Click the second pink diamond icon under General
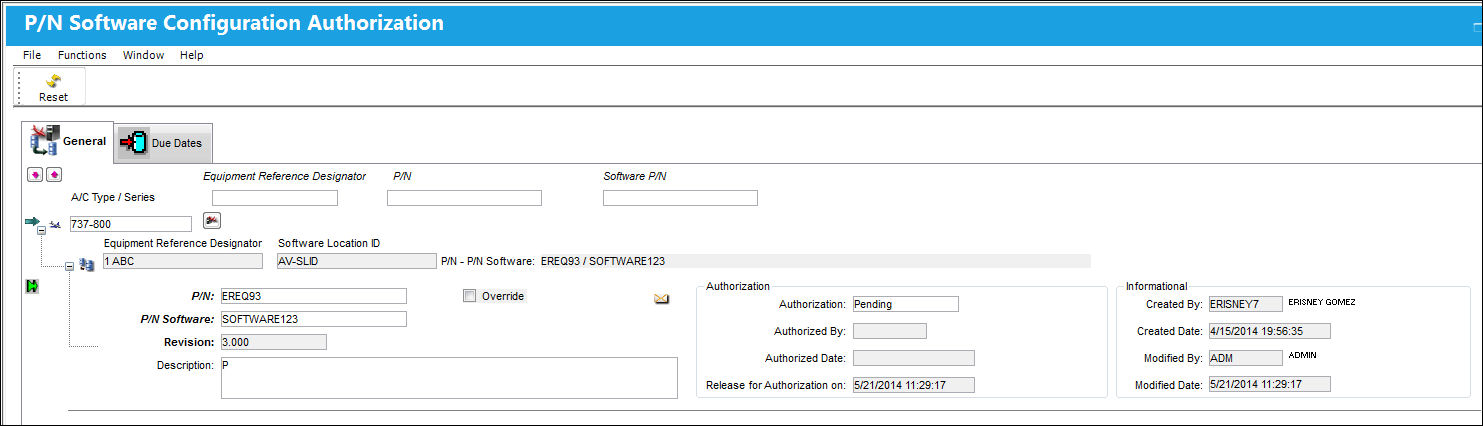The image size is (1483, 426). coord(54,175)
